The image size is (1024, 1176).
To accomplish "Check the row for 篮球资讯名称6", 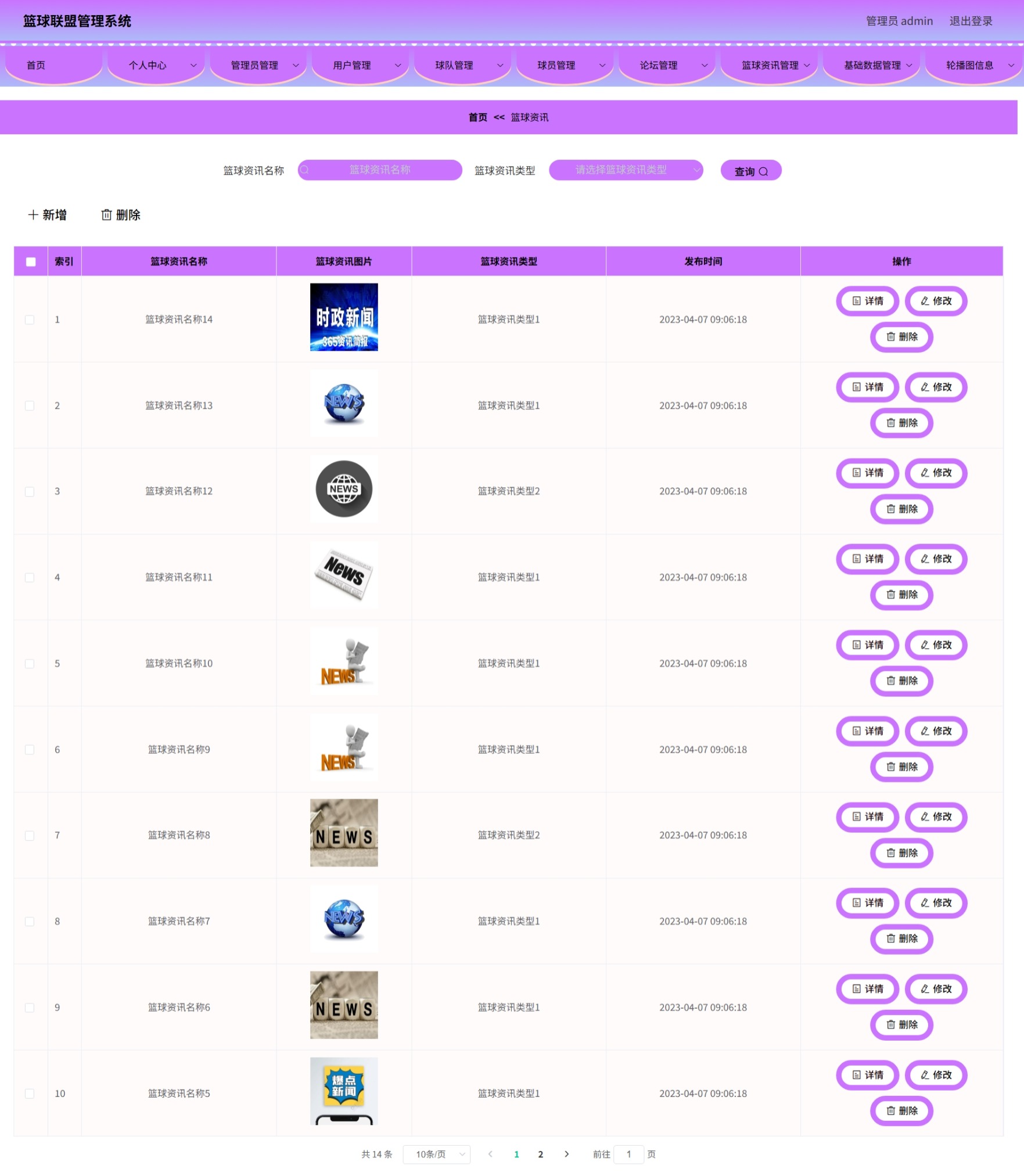I will 30,1008.
